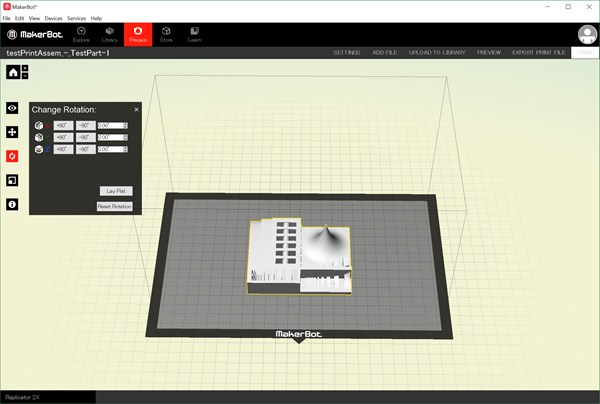The image size is (600, 404).
Task: Click the MakerBot logo in header
Action: tap(34, 34)
